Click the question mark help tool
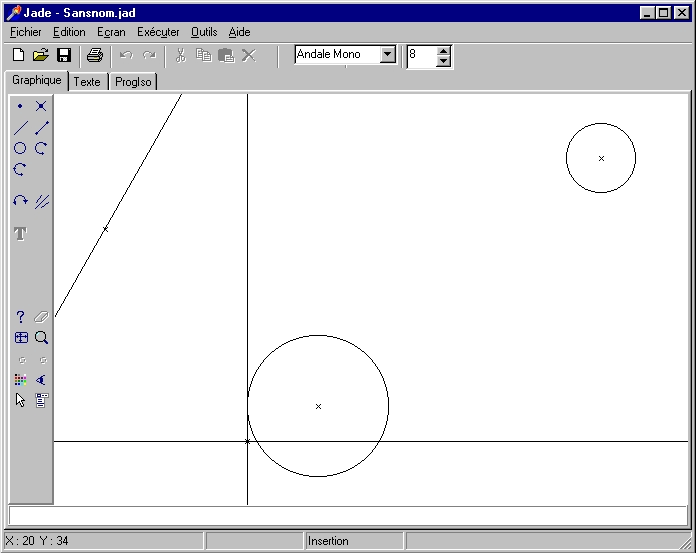Image resolution: width=696 pixels, height=553 pixels. click(x=20, y=317)
